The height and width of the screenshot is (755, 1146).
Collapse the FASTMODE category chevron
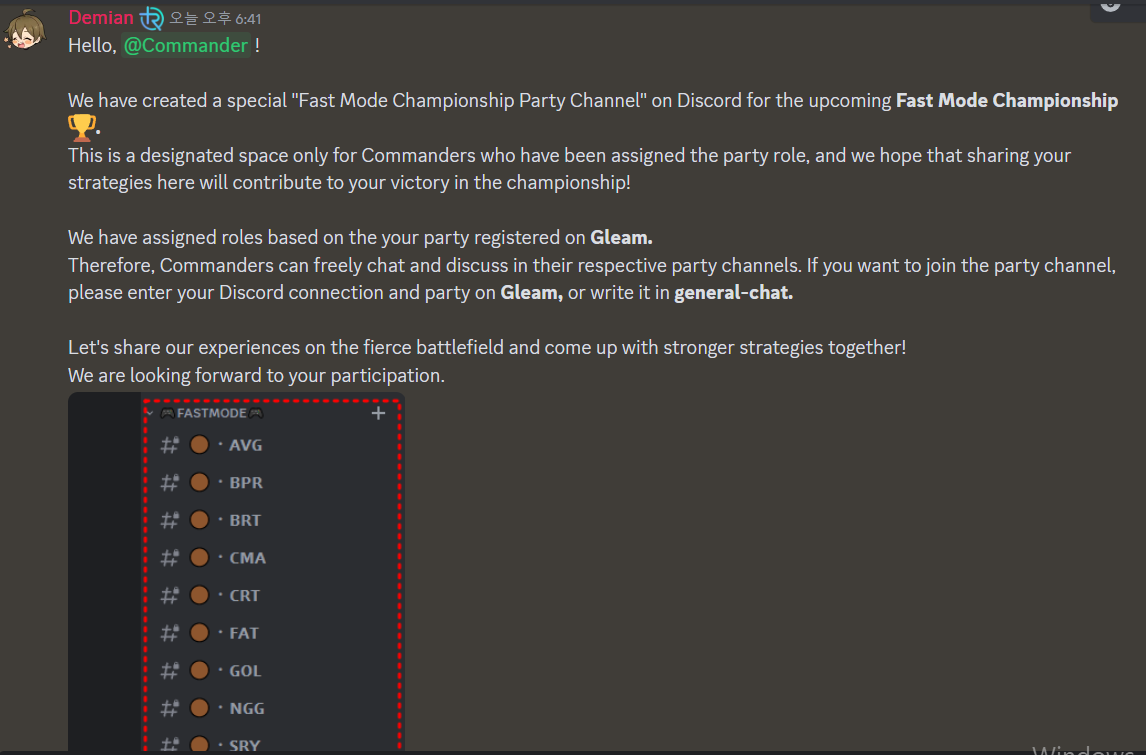coord(149,414)
